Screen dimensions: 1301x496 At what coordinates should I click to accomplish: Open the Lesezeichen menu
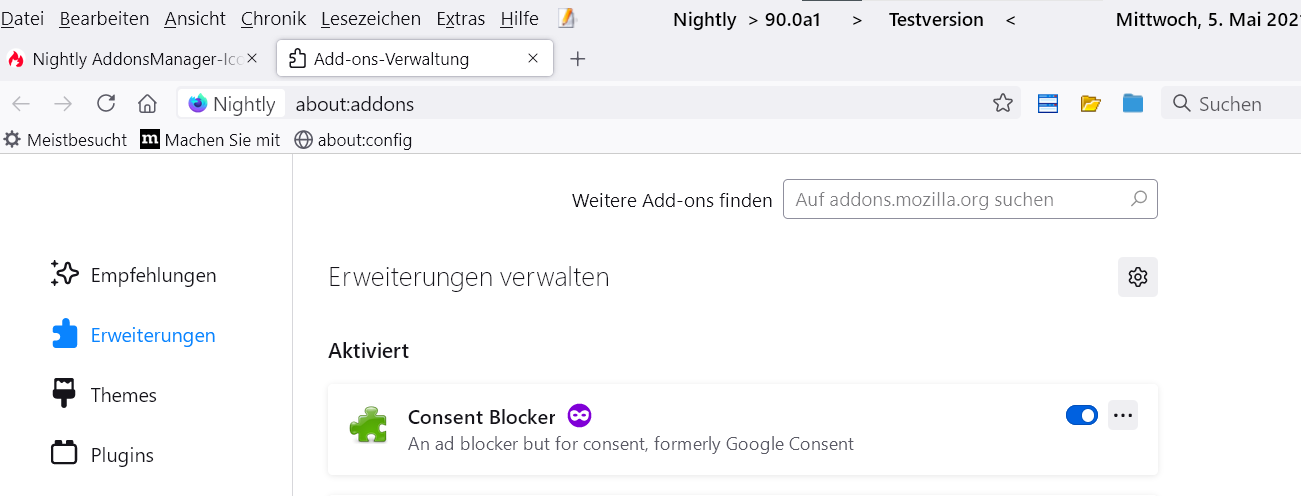tap(371, 19)
